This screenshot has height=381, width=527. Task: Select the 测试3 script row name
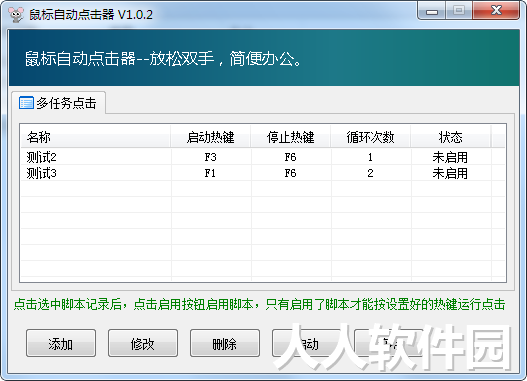(42, 173)
